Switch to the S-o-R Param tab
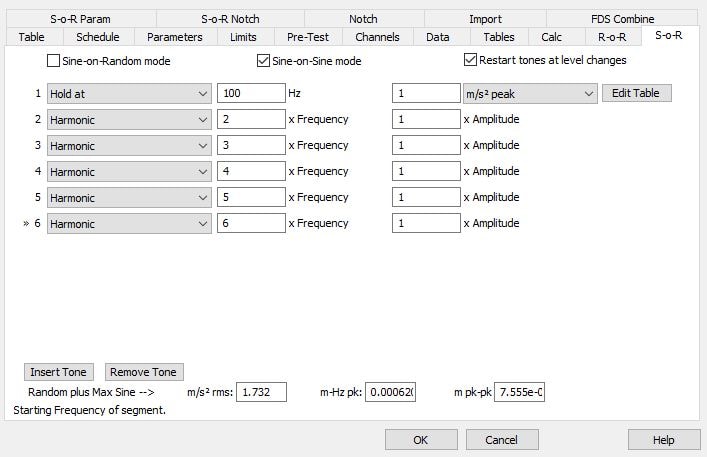 [x=80, y=19]
